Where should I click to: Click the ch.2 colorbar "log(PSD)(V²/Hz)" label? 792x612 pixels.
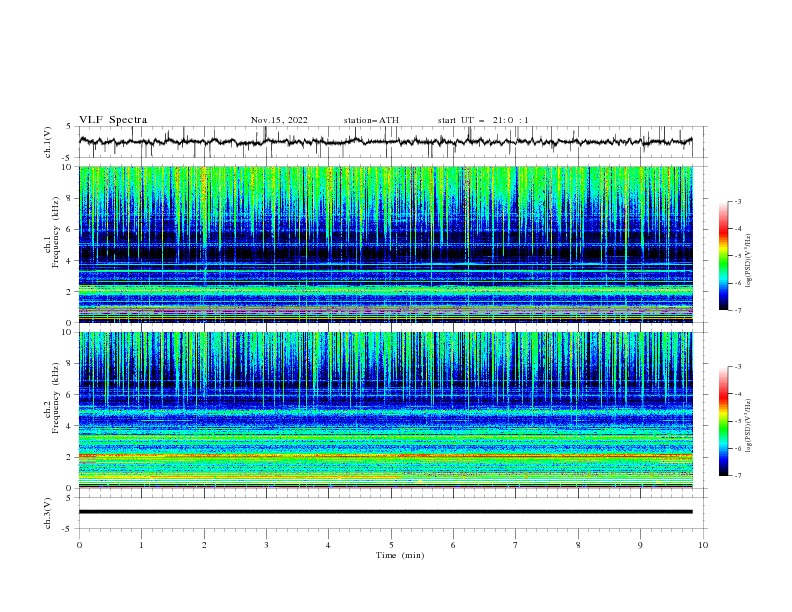pos(749,425)
